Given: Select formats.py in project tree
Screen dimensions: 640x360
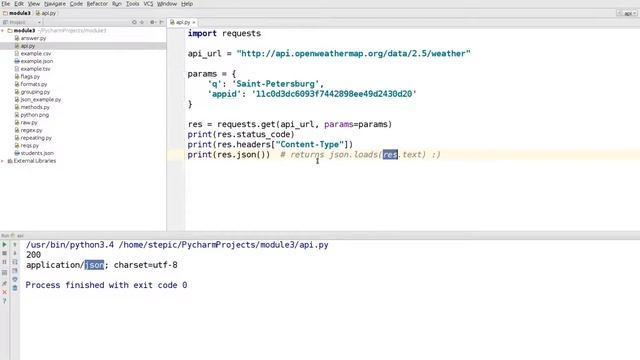Looking at the screenshot, I should click(x=31, y=84).
